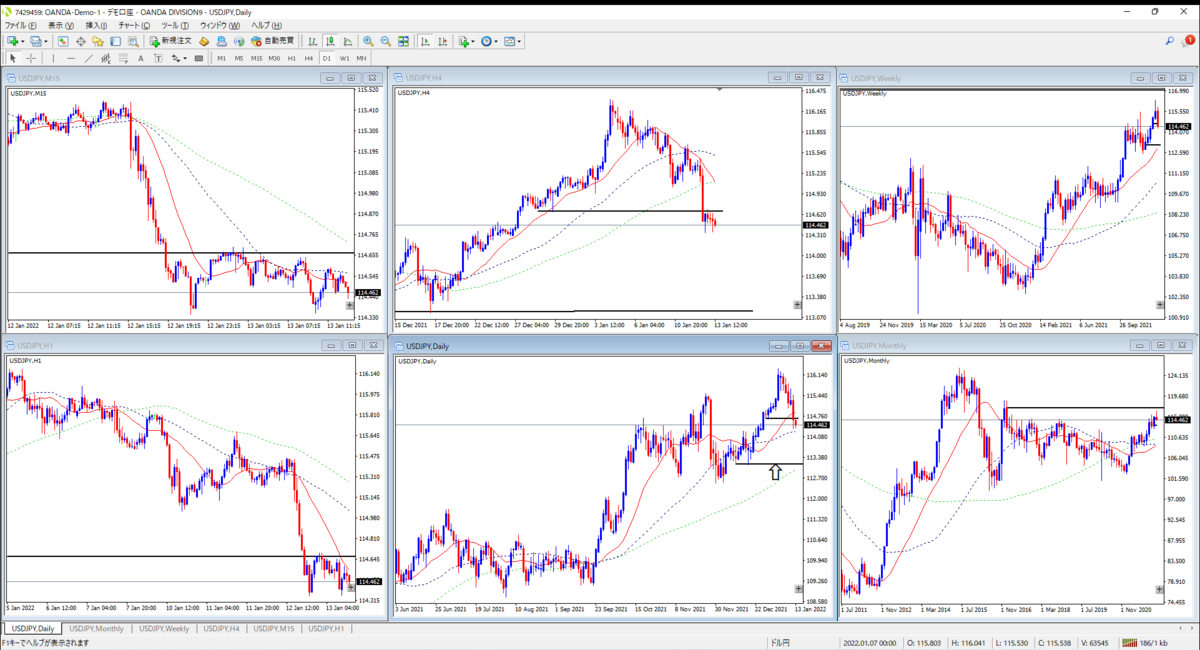The width and height of the screenshot is (1200, 650).
Task: Select the Fibonacci retracement tool
Action: click(123, 58)
